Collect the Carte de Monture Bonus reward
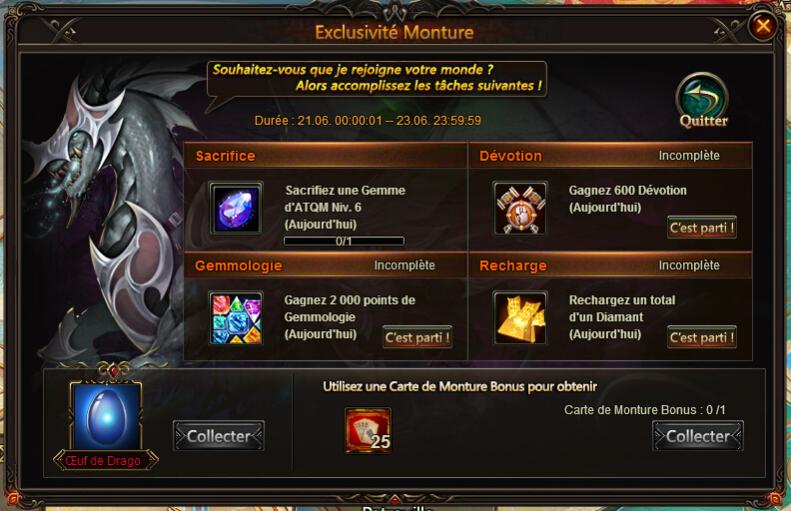Image resolution: width=791 pixels, height=511 pixels. tap(698, 436)
